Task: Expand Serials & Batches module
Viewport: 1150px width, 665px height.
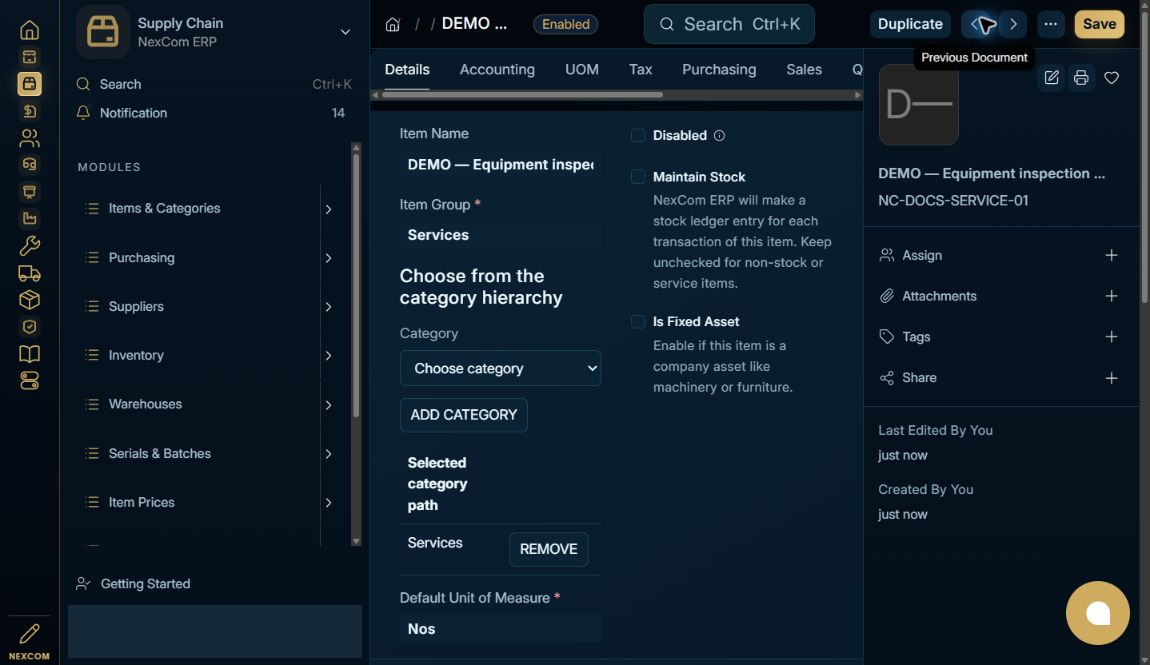Action: point(328,454)
